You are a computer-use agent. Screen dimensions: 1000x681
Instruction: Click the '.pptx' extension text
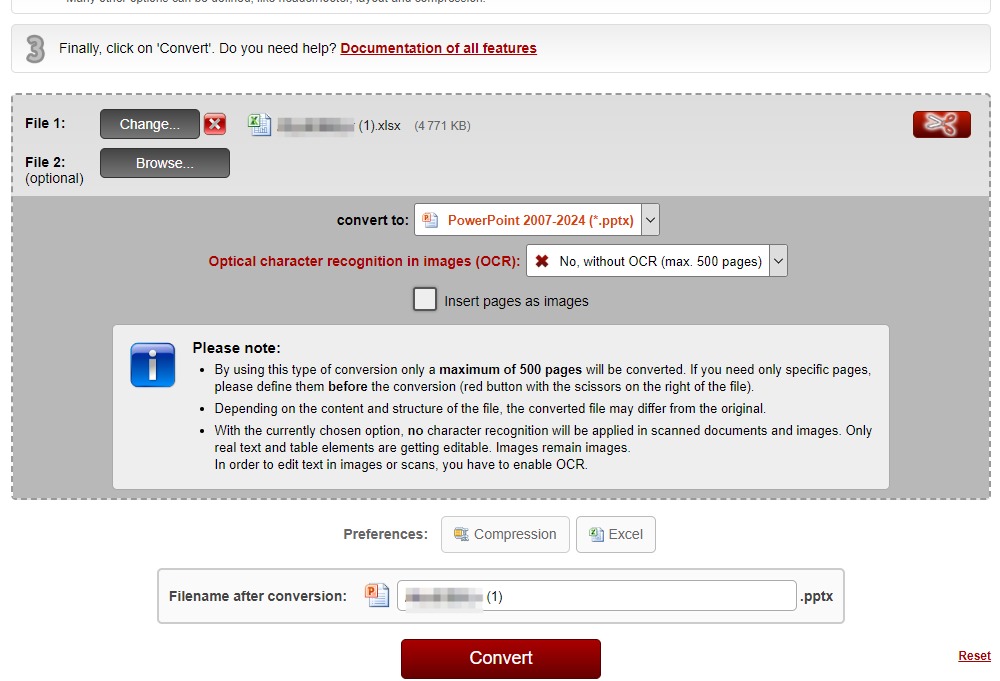click(x=816, y=596)
